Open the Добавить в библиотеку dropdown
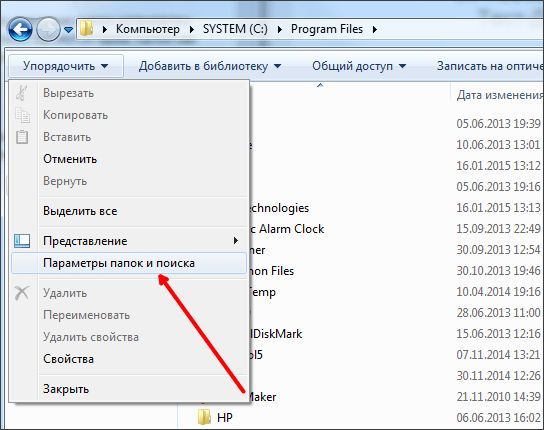The image size is (544, 430). pyautogui.click(x=210, y=66)
